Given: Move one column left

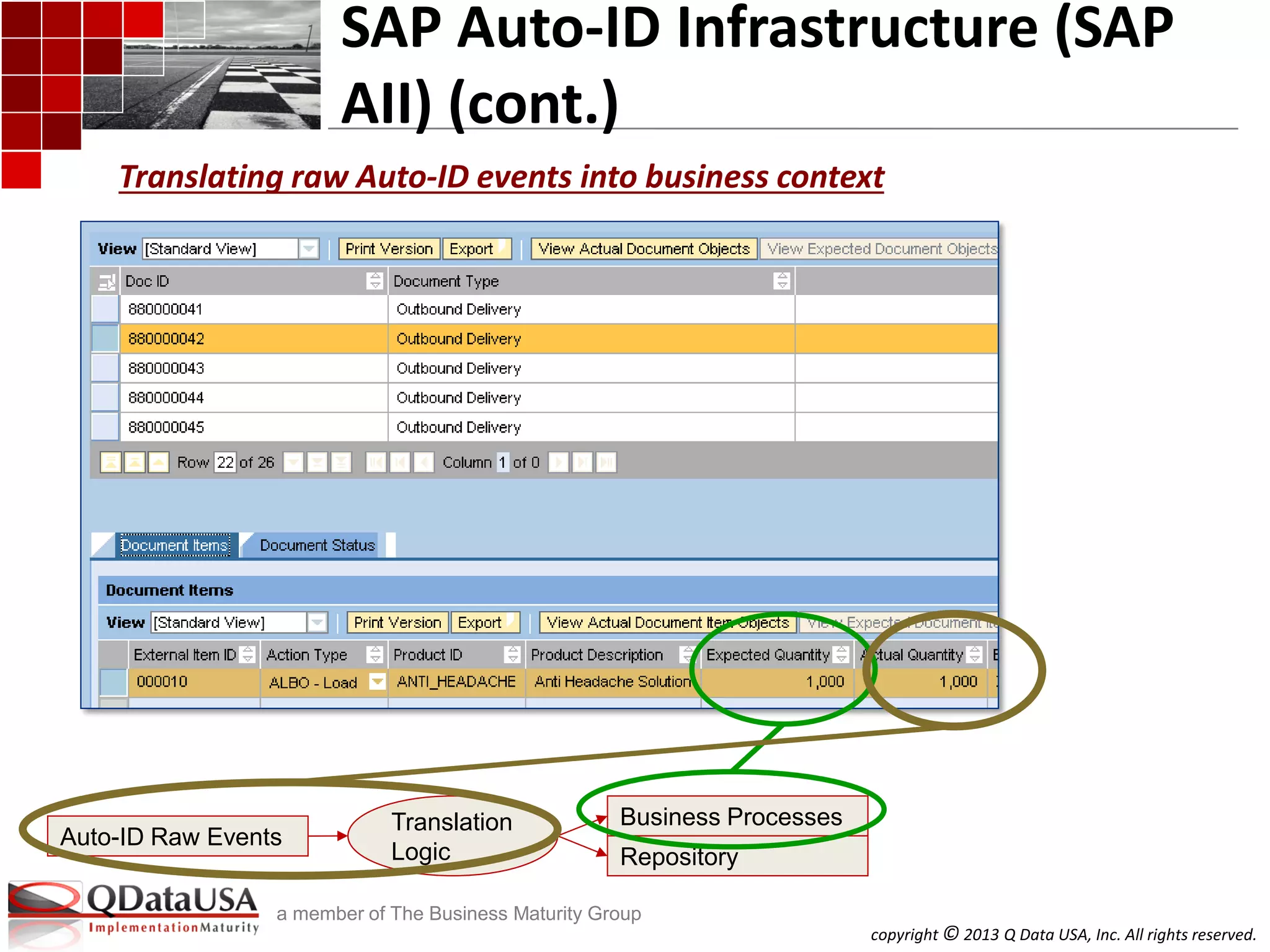Looking at the screenshot, I should pyautogui.click(x=424, y=462).
